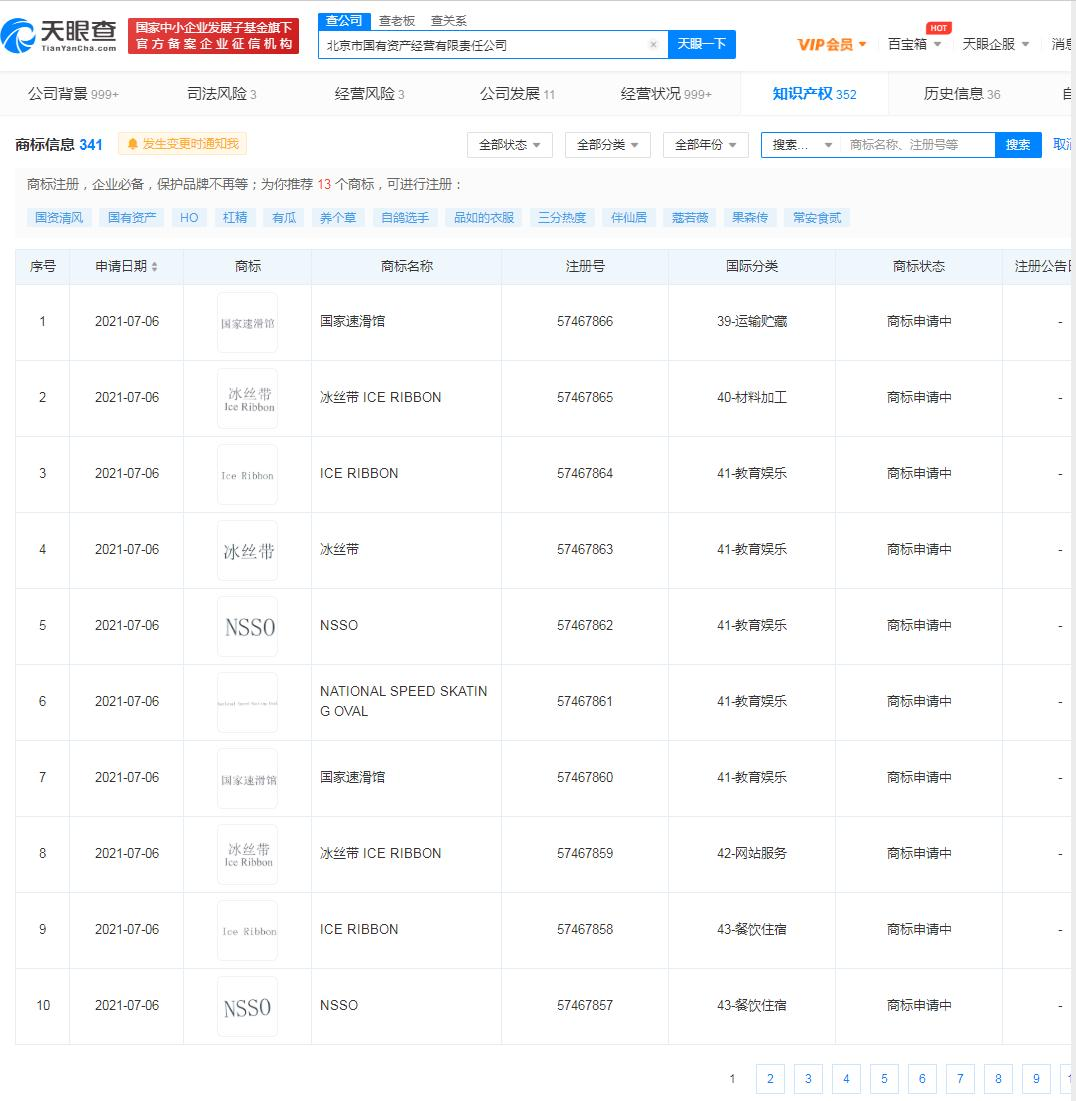Image resolution: width=1076 pixels, height=1101 pixels.
Task: Click the 国有资产 recommended trademark tag
Action: (131, 217)
